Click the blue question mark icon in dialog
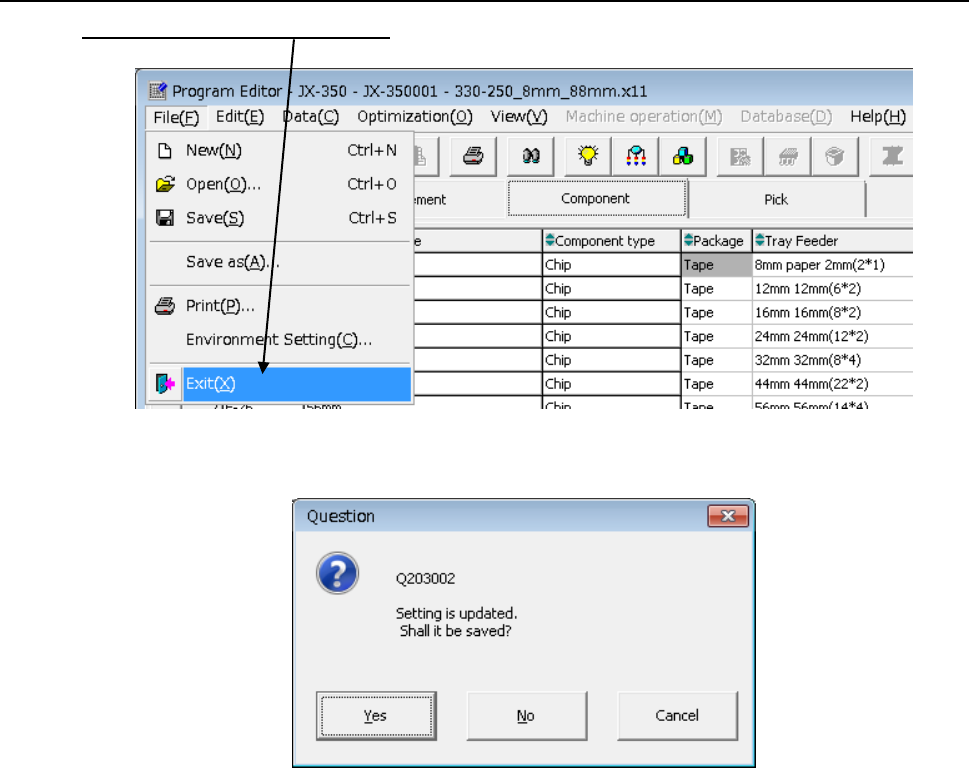Viewport: 969px width, 768px height. (x=337, y=573)
